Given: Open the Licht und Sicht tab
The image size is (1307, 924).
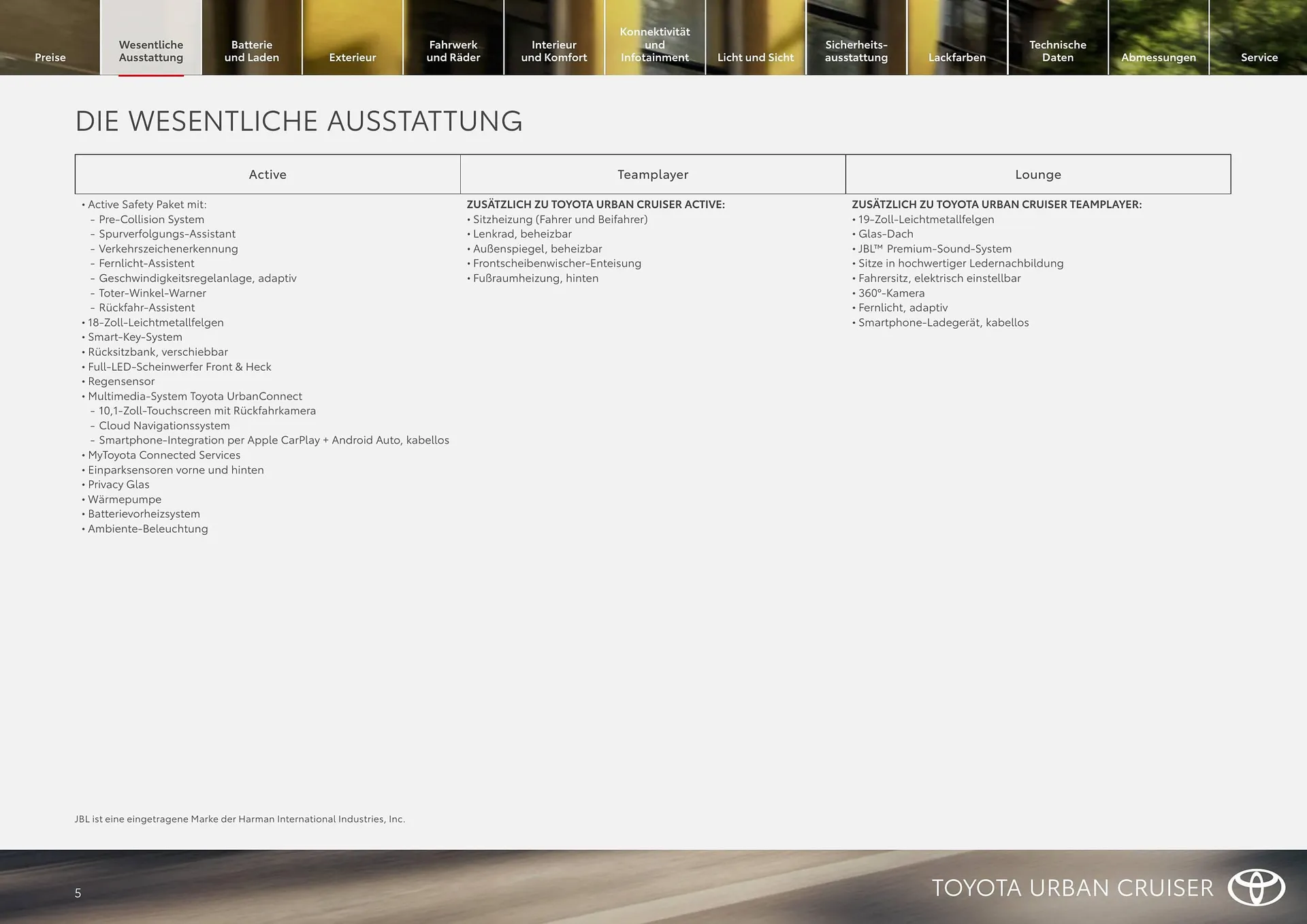Looking at the screenshot, I should [756, 57].
